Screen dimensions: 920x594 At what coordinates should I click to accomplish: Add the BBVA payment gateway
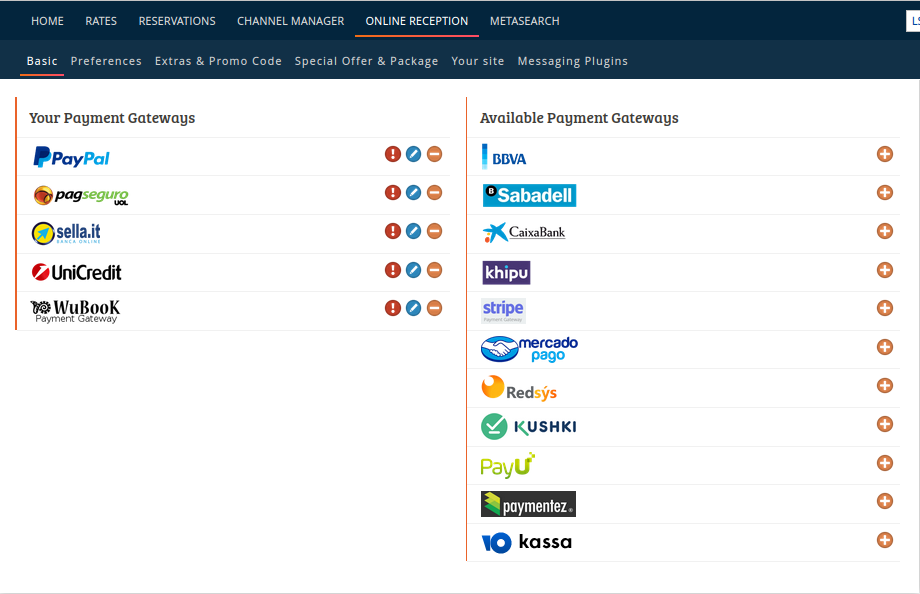click(x=885, y=154)
